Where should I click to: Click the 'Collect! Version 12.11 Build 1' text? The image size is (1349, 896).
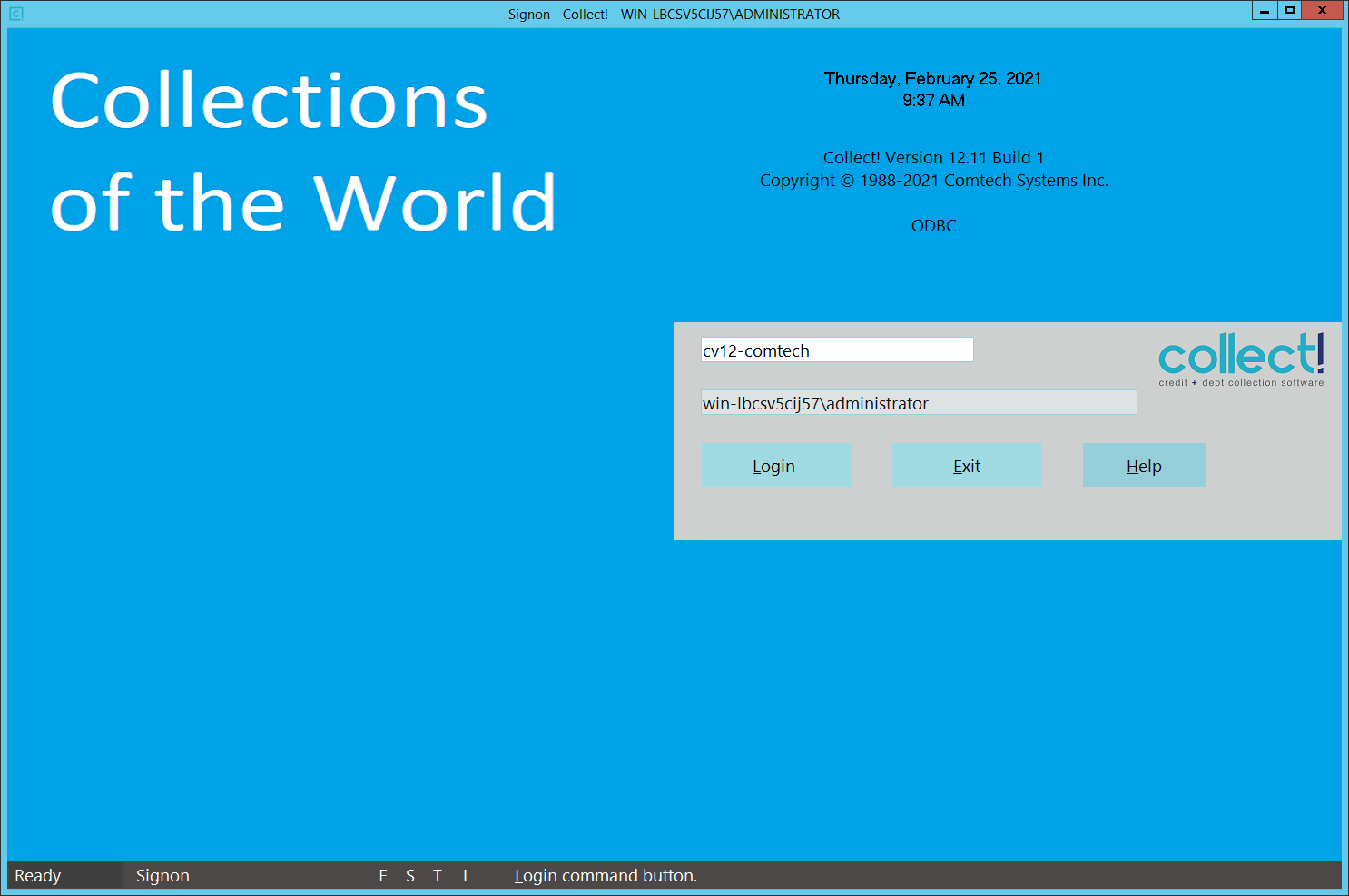(933, 157)
